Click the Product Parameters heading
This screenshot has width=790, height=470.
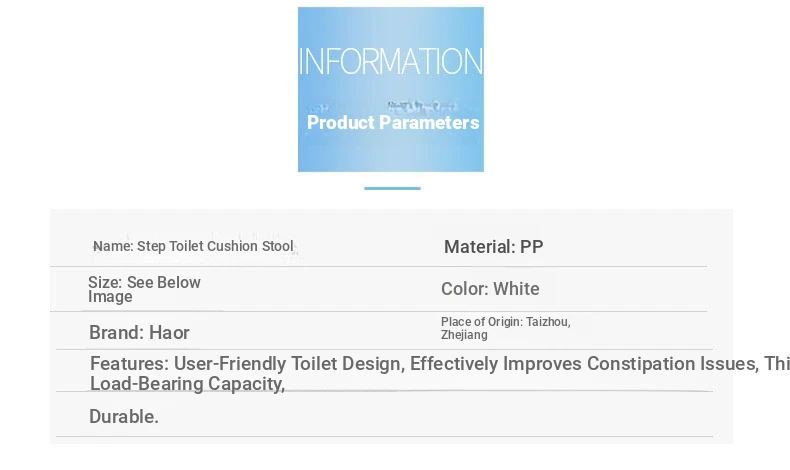coord(393,122)
